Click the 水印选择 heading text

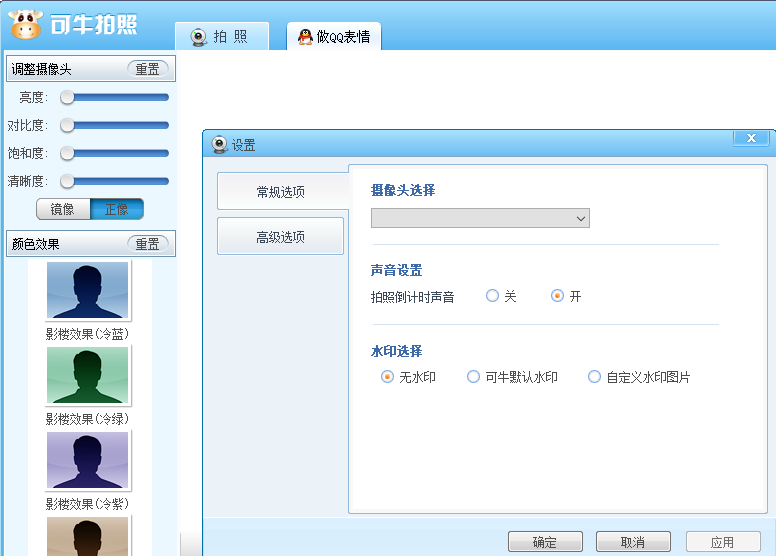[x=396, y=352]
